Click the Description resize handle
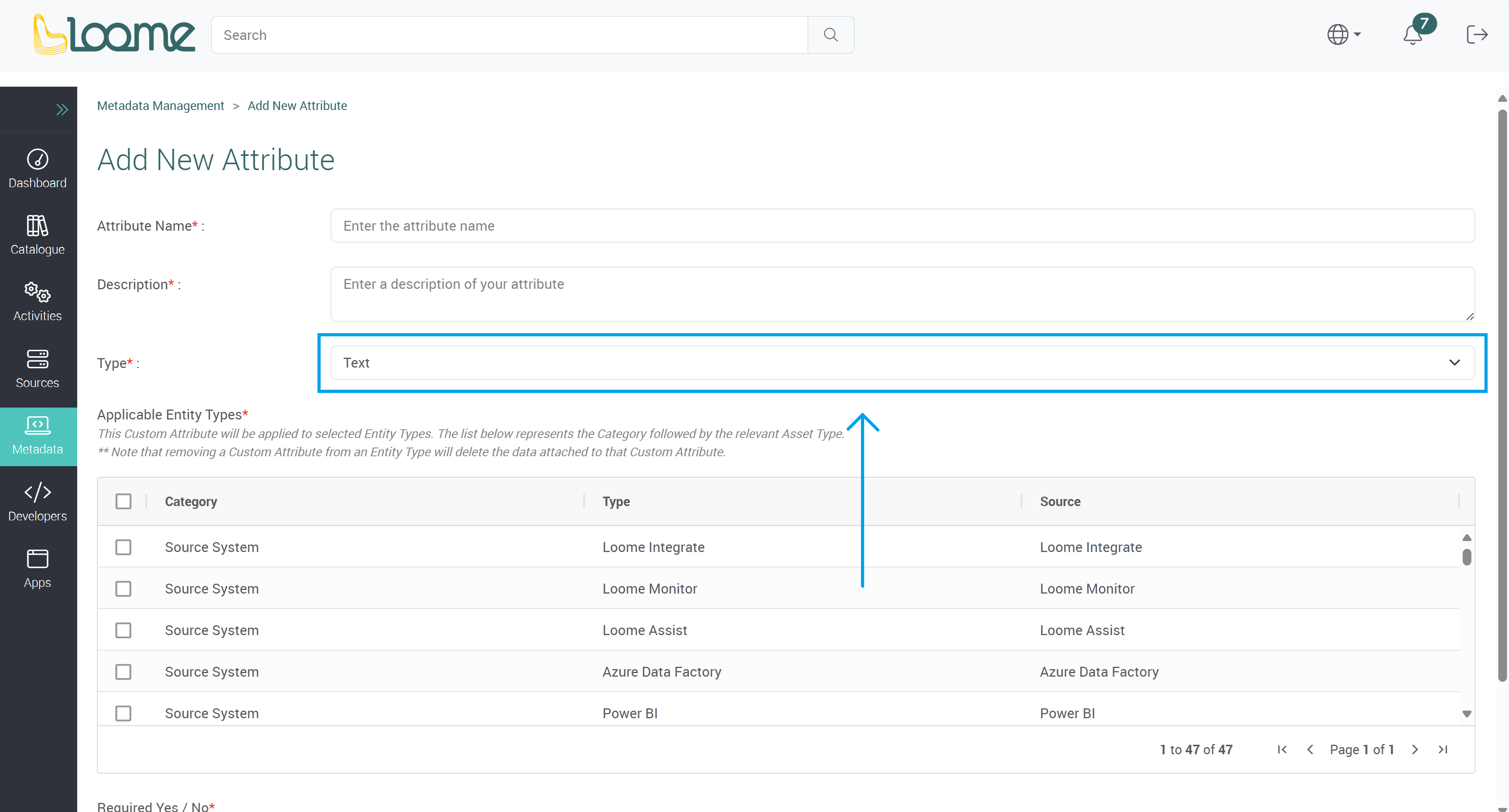Viewport: 1509px width, 812px height. pyautogui.click(x=1470, y=316)
